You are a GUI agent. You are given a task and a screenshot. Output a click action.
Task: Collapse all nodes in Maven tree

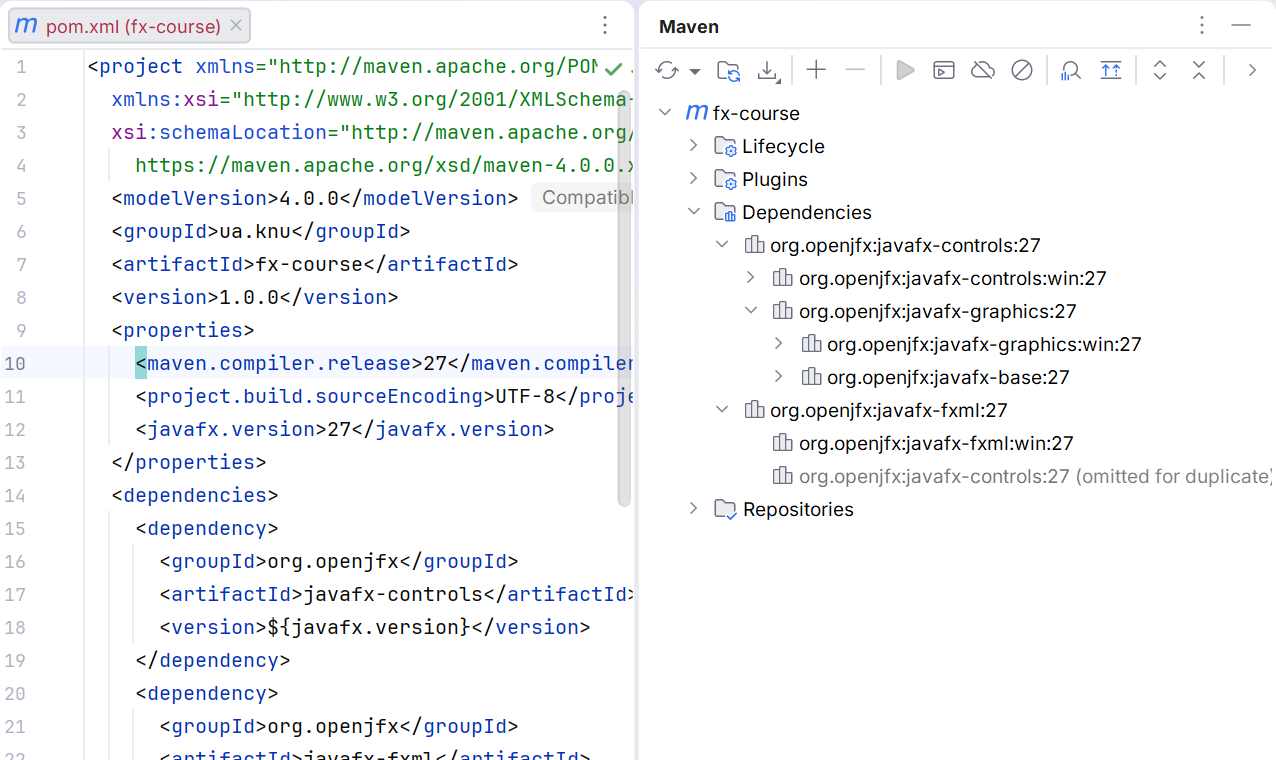[x=1199, y=70]
